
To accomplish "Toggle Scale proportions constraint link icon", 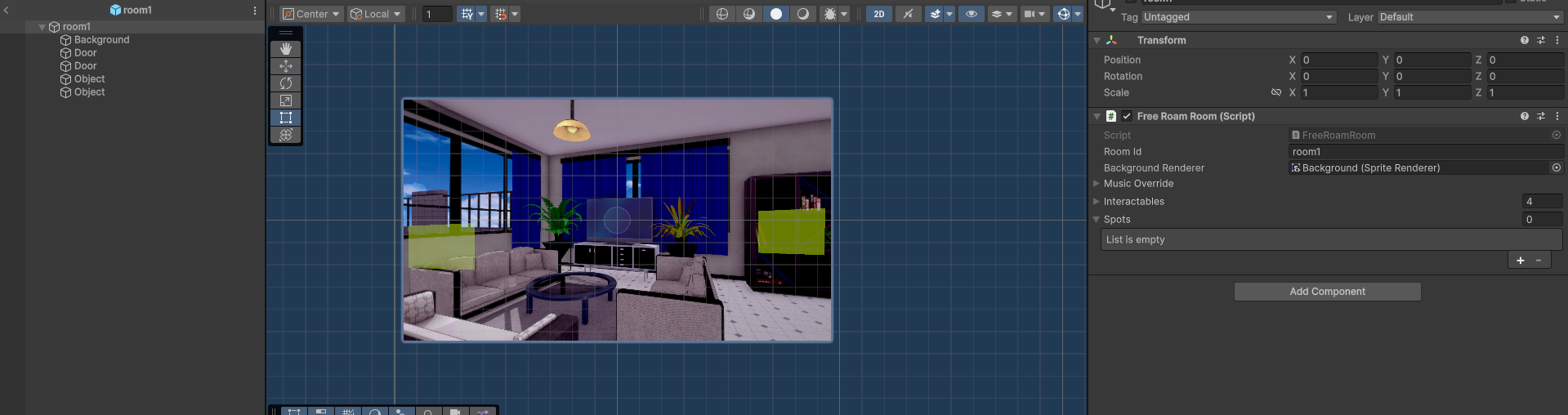I will point(1276,92).
